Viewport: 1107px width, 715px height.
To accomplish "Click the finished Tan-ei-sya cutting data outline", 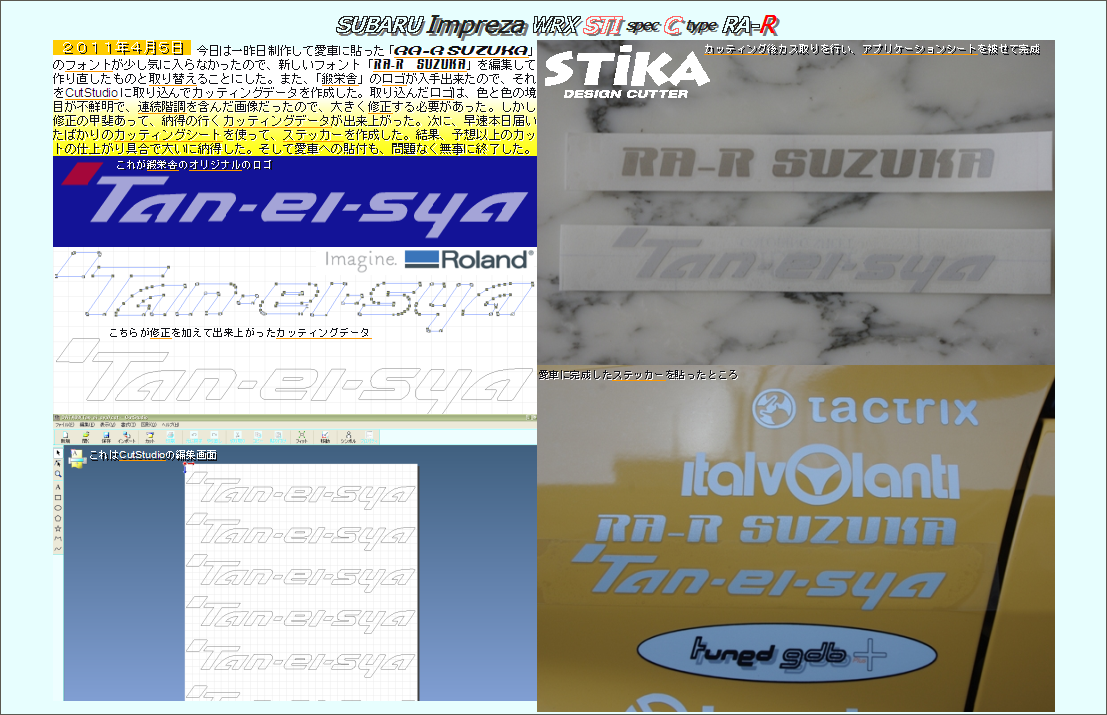I will (x=294, y=375).
